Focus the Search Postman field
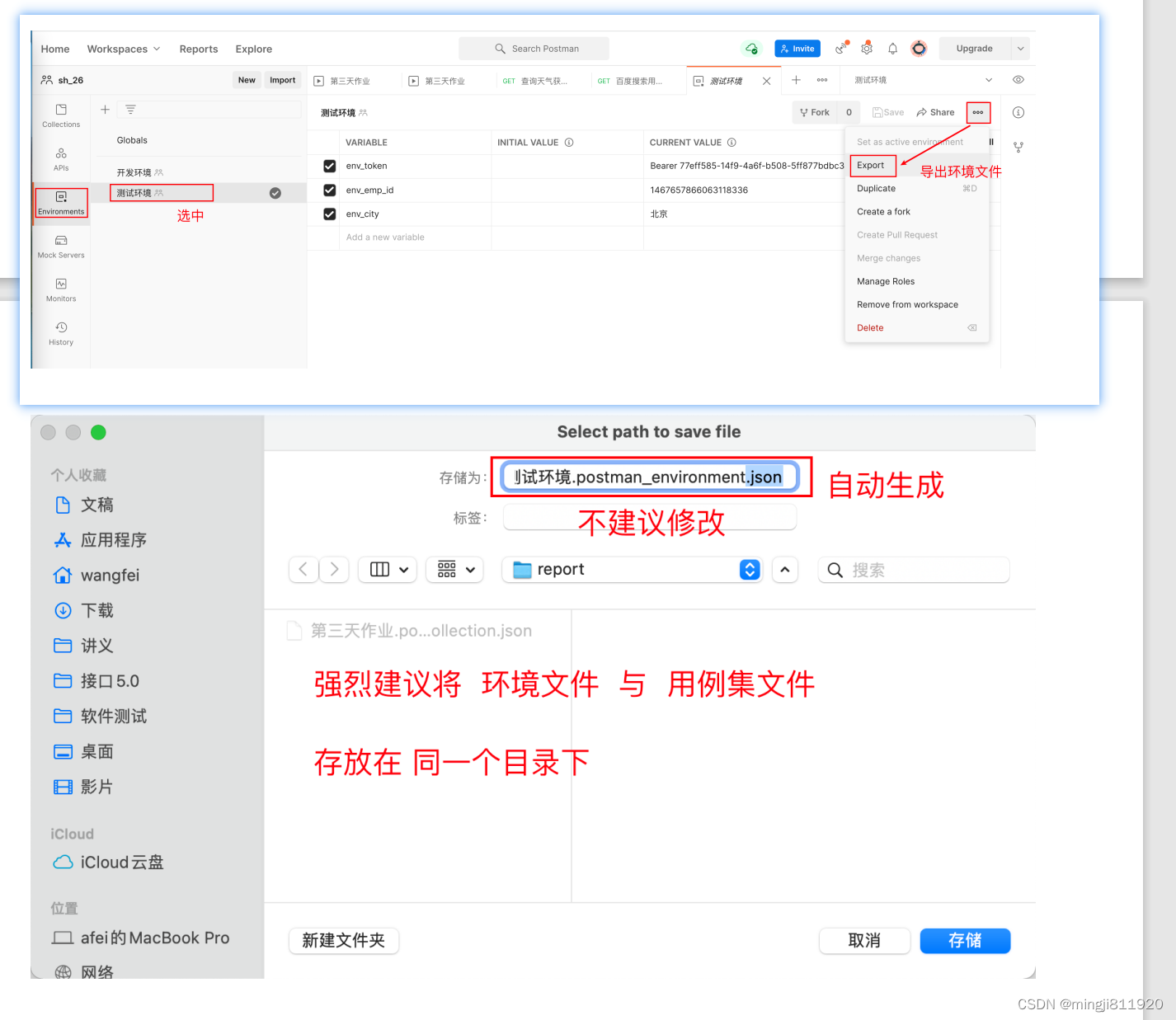The image size is (1176, 1020). tap(534, 49)
